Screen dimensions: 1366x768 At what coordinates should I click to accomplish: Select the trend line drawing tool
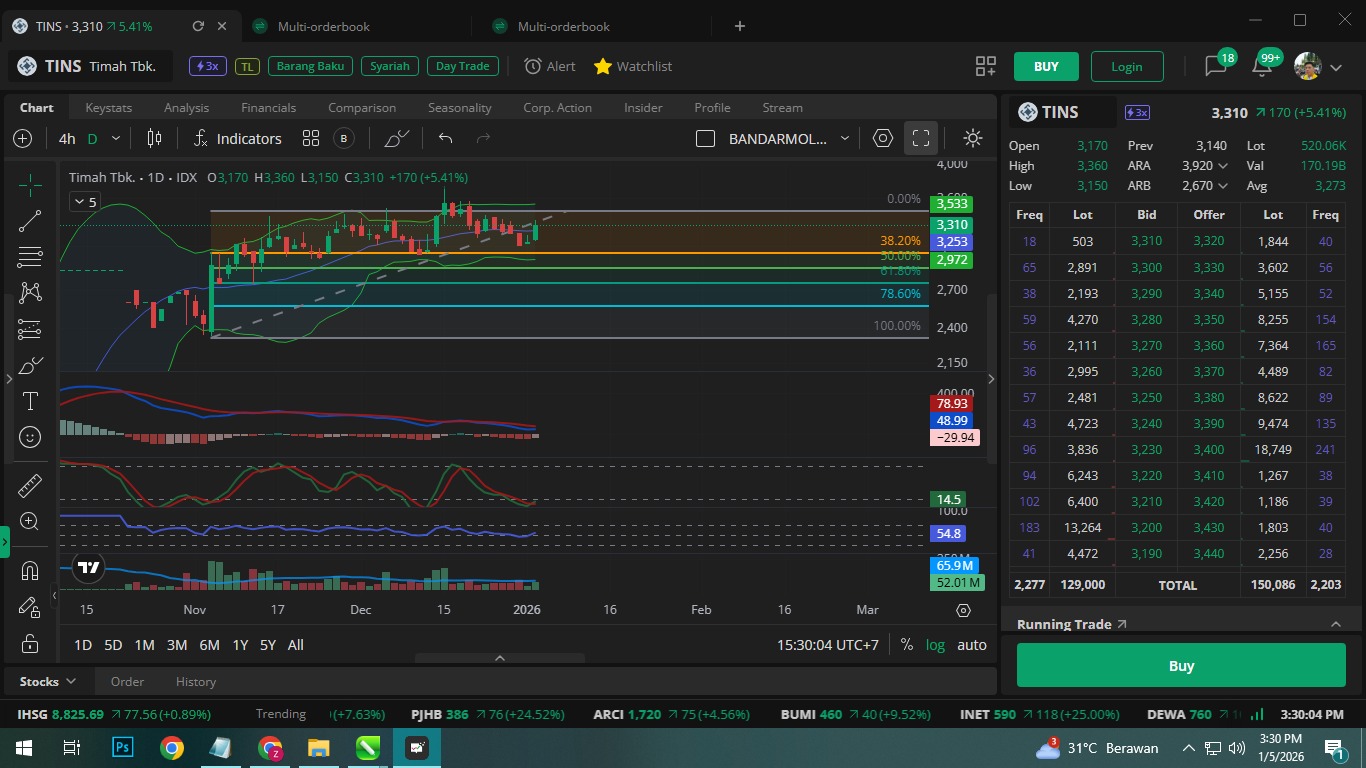[30, 221]
